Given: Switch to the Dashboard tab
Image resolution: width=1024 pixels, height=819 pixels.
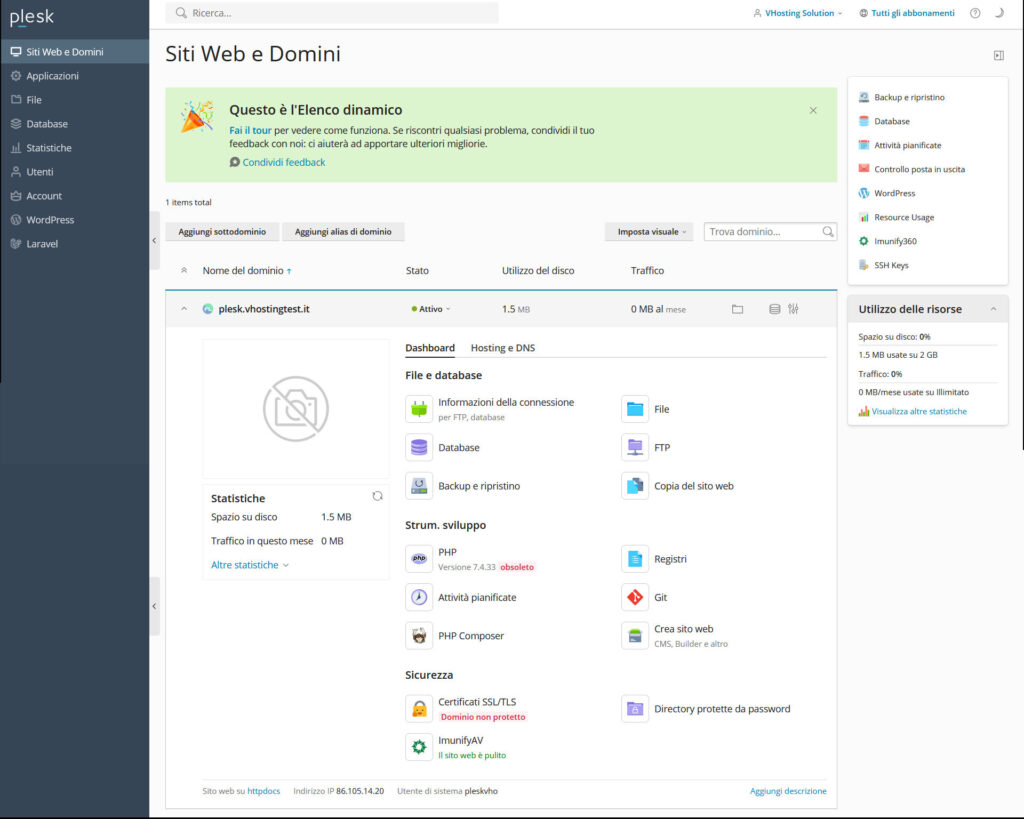Looking at the screenshot, I should click(430, 348).
